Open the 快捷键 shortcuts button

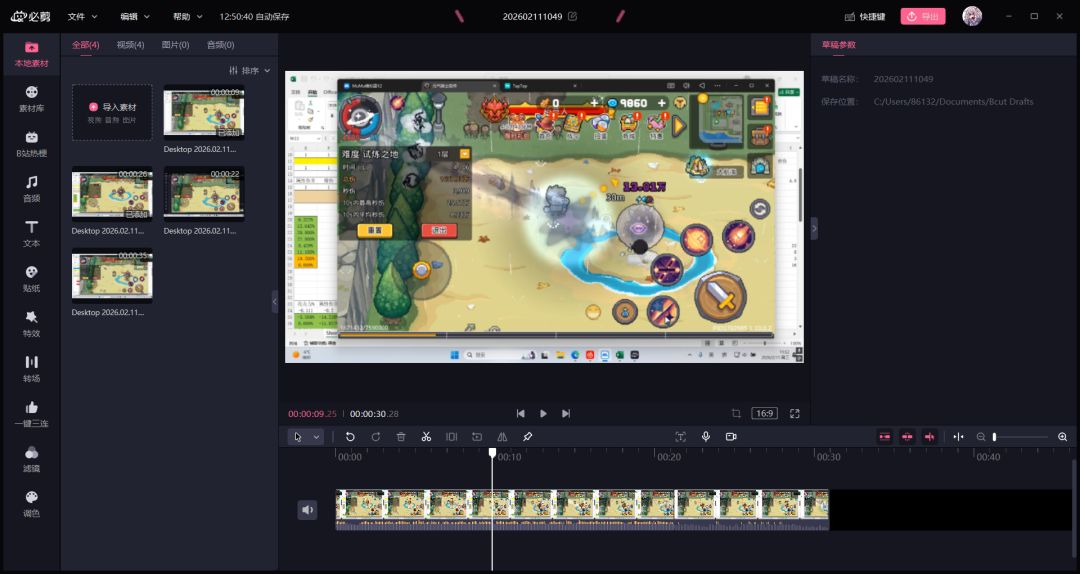tap(865, 16)
